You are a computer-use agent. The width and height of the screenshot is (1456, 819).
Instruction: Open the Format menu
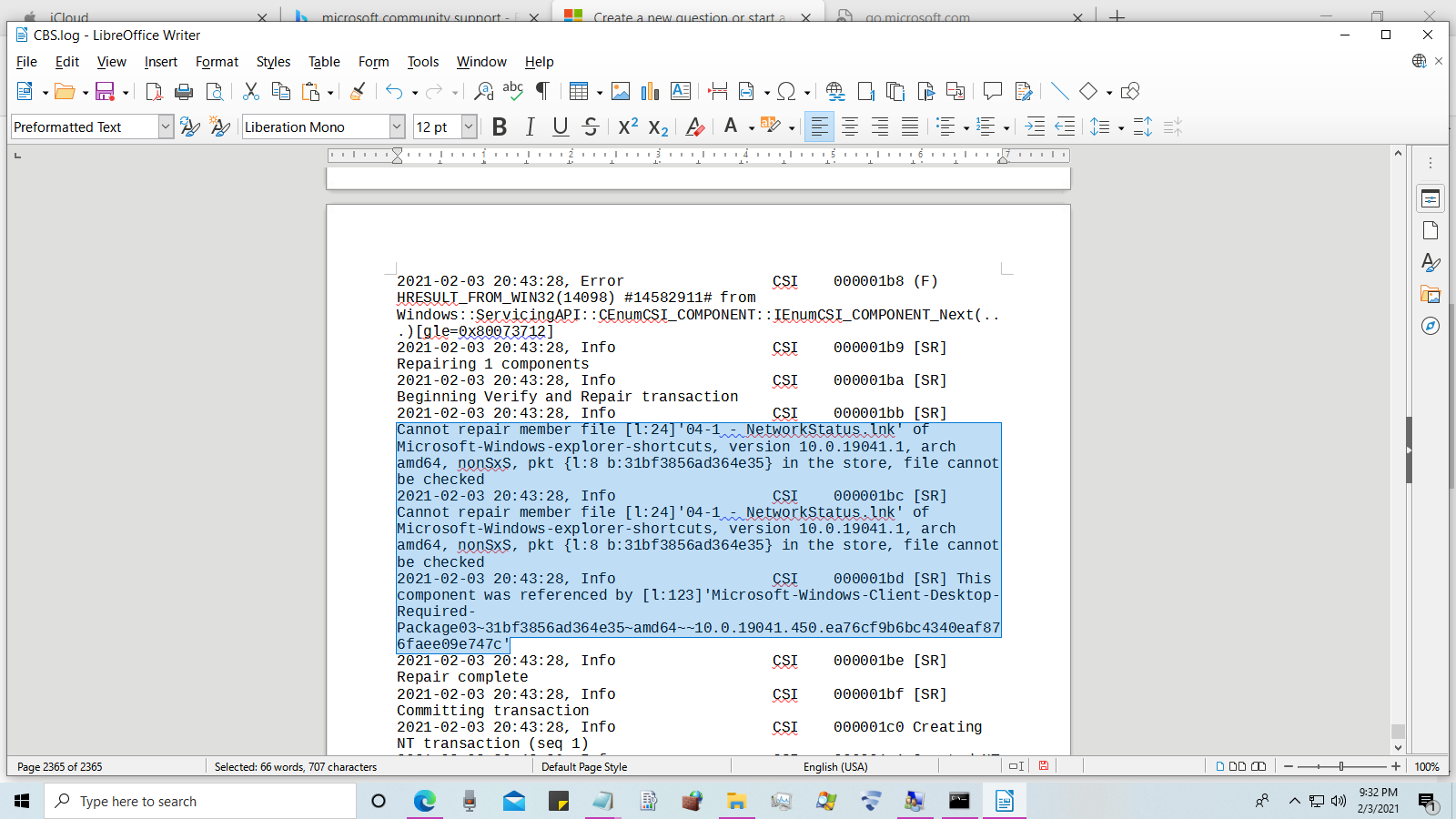click(217, 62)
